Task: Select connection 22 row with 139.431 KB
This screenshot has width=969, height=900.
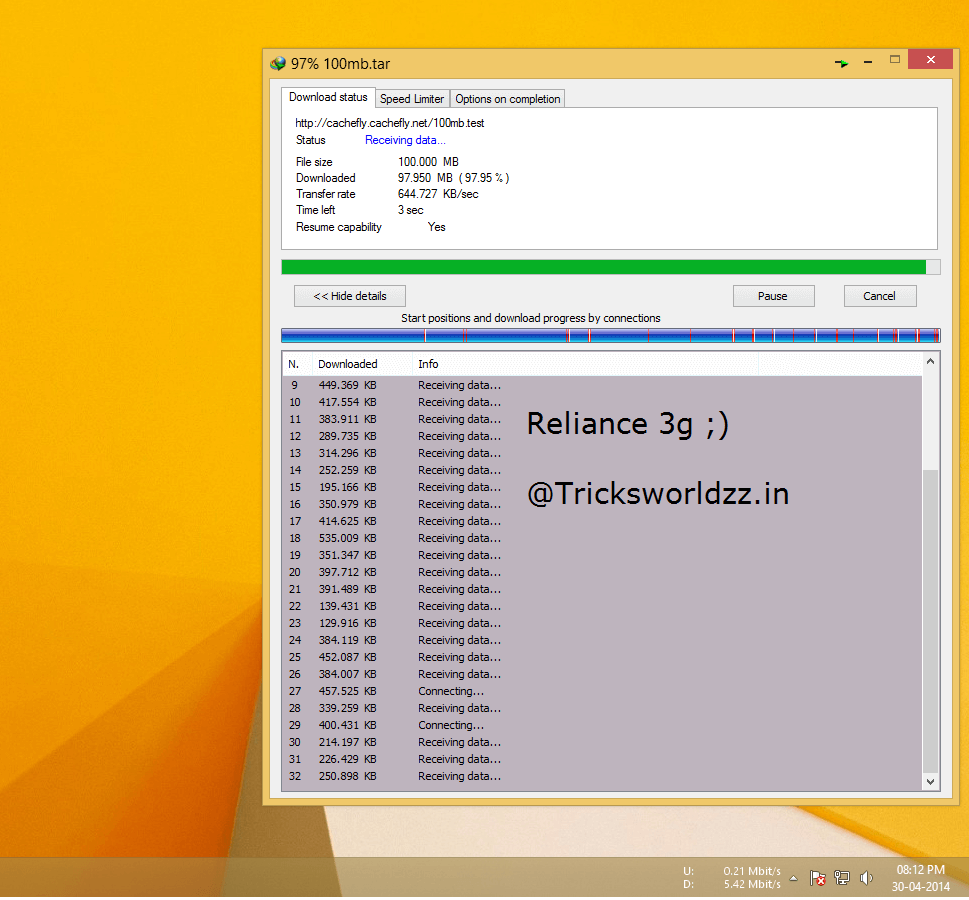Action: (603, 606)
